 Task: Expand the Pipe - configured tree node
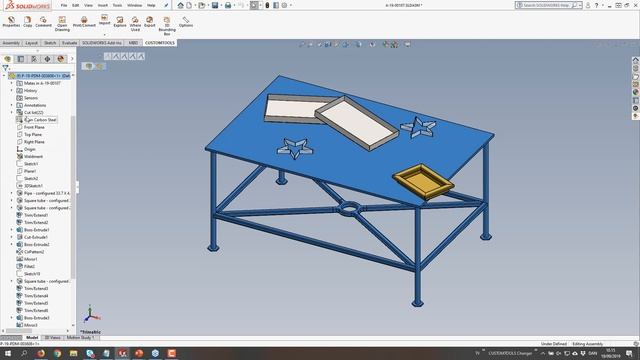pos(12,193)
